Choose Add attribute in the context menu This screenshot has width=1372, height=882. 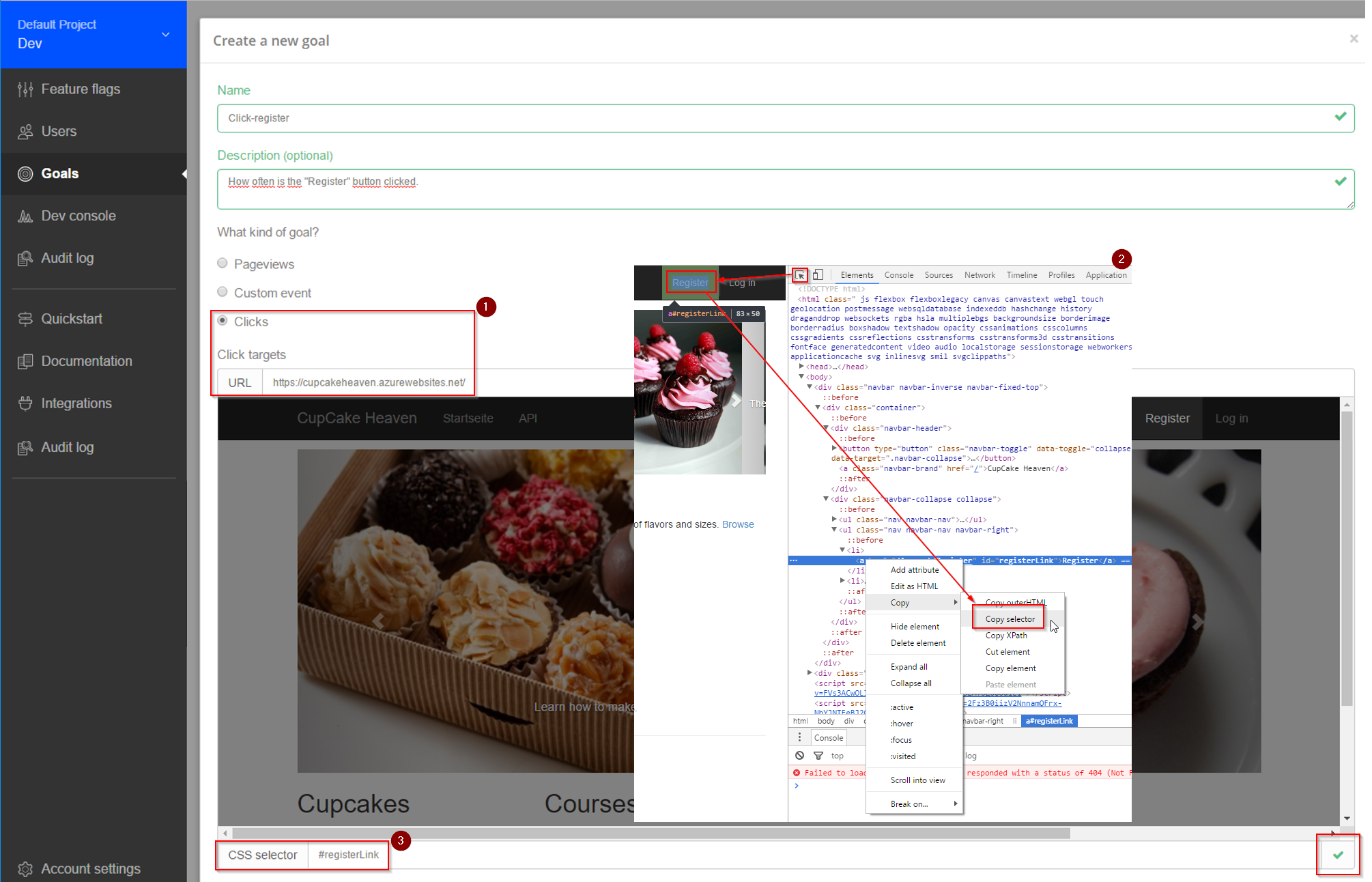(915, 570)
